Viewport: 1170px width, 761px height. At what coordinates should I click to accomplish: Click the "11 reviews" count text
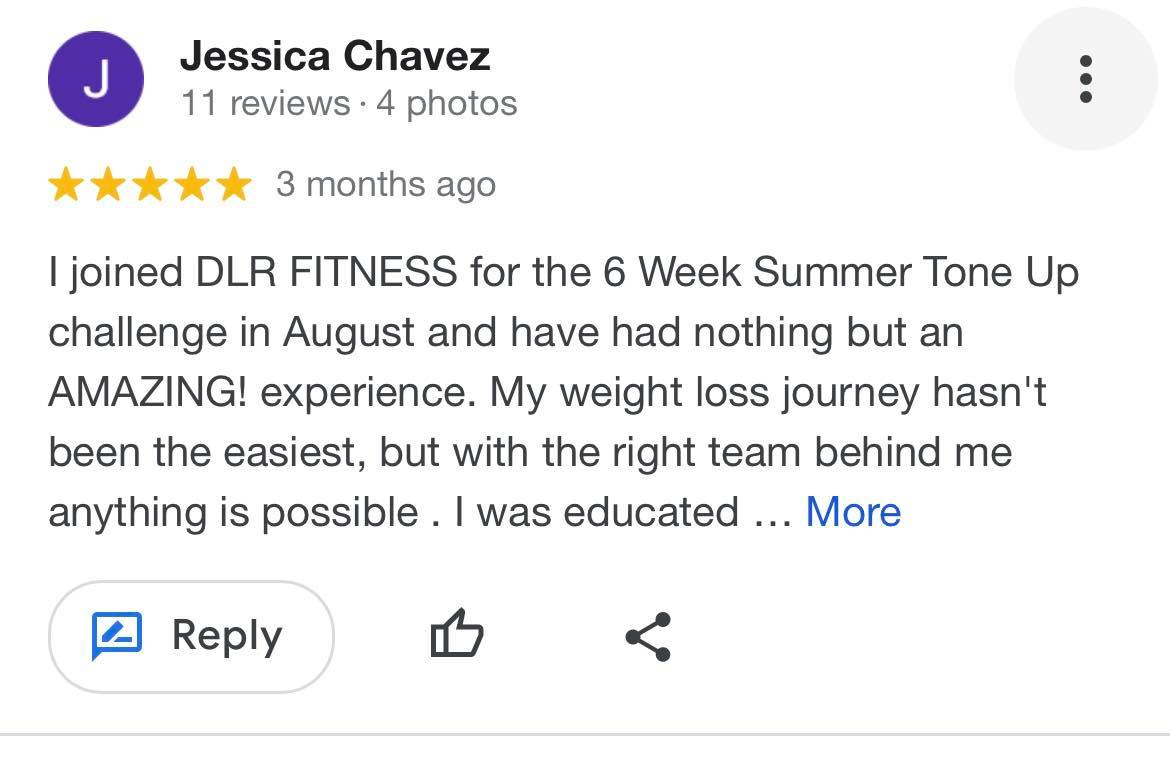point(265,103)
